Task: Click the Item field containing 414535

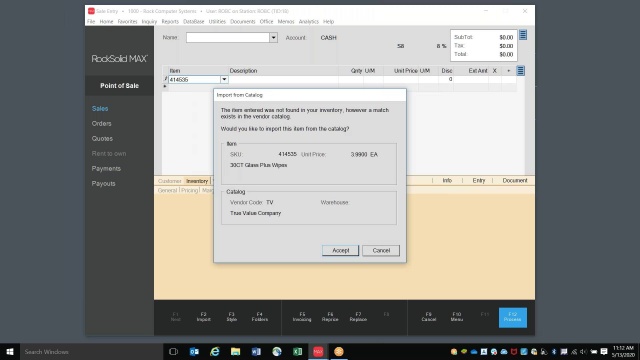Action: coord(194,79)
